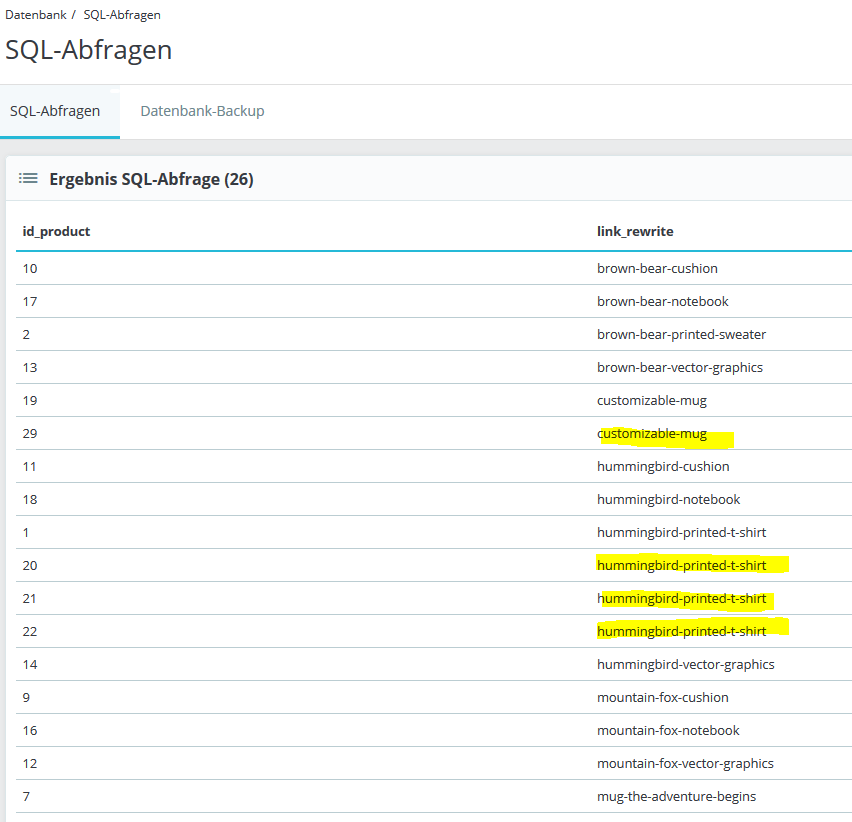
Task: Click id_product value 22
Action: 30,632
